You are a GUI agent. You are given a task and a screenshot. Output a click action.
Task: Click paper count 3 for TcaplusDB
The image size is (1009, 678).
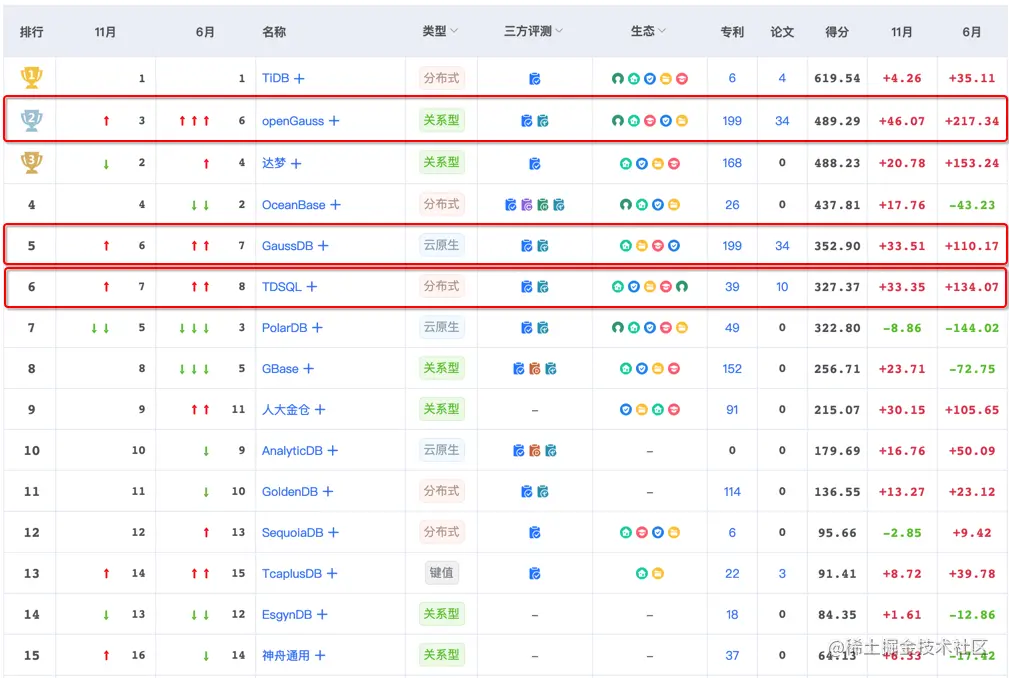pyautogui.click(x=782, y=573)
